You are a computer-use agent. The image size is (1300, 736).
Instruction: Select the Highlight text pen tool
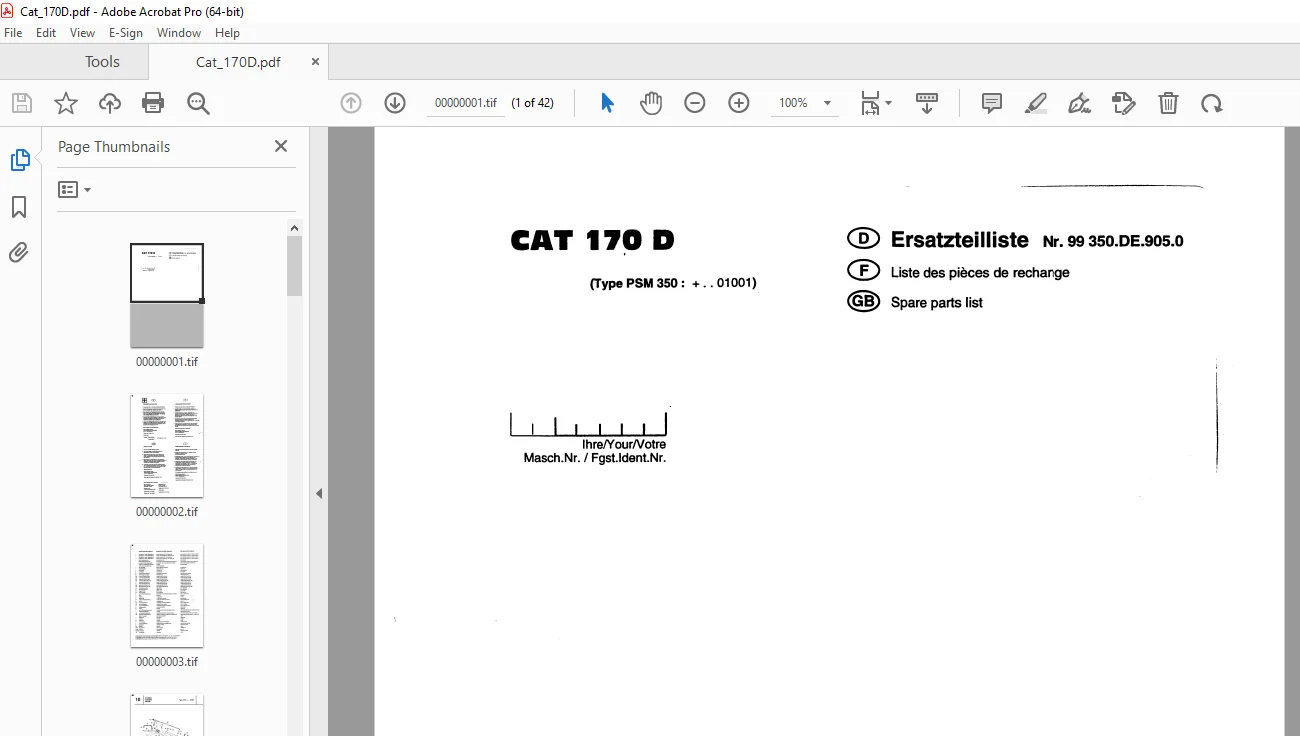(x=1036, y=103)
